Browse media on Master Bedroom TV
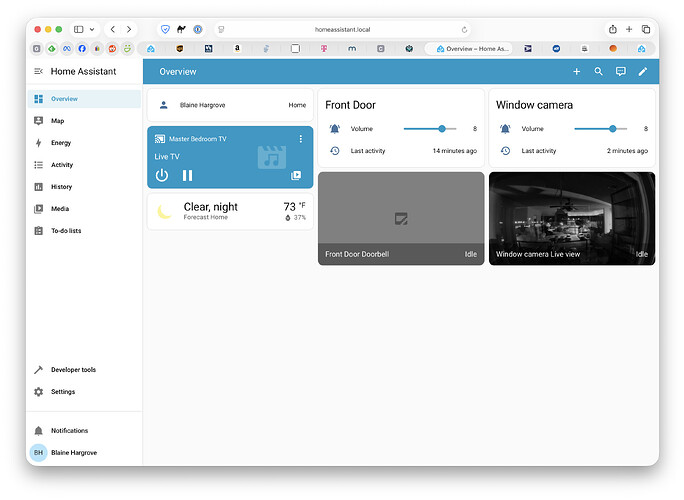Viewport: 684px width, 500px height. coord(296,175)
